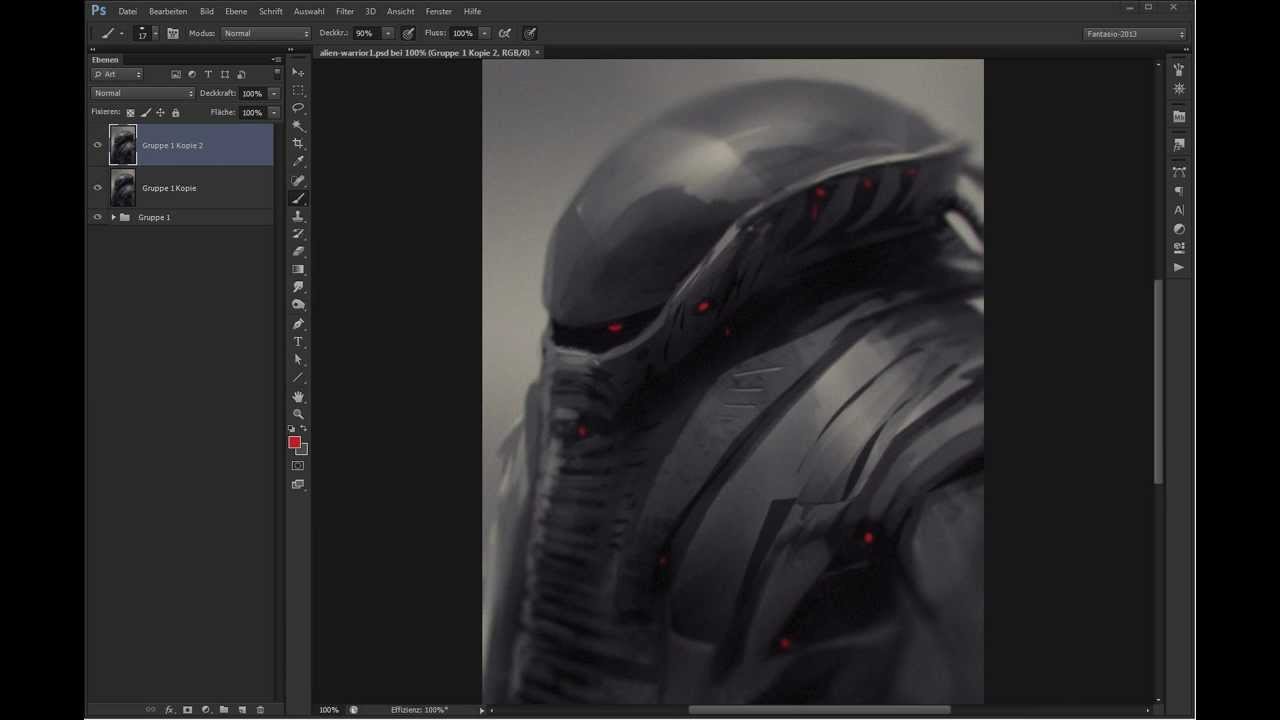This screenshot has height=720, width=1280.
Task: Open the Deckkr. opacity slider arrow
Action: point(388,33)
